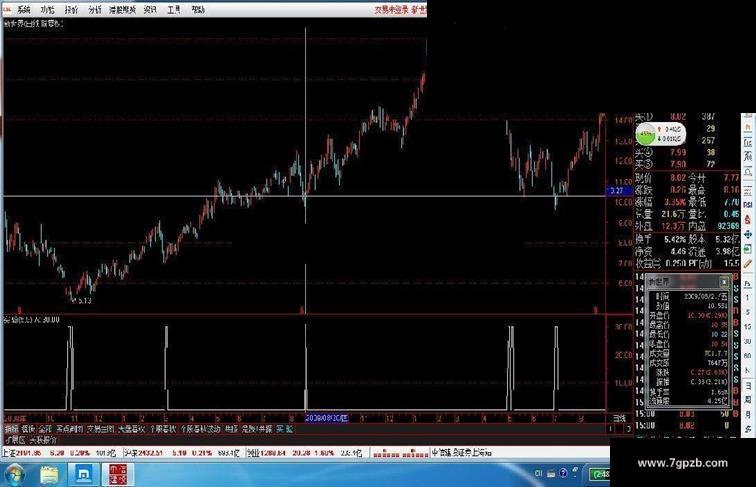Select the 周 weekly period button
This screenshot has width=756, height=487.
pyautogui.click(x=748, y=400)
